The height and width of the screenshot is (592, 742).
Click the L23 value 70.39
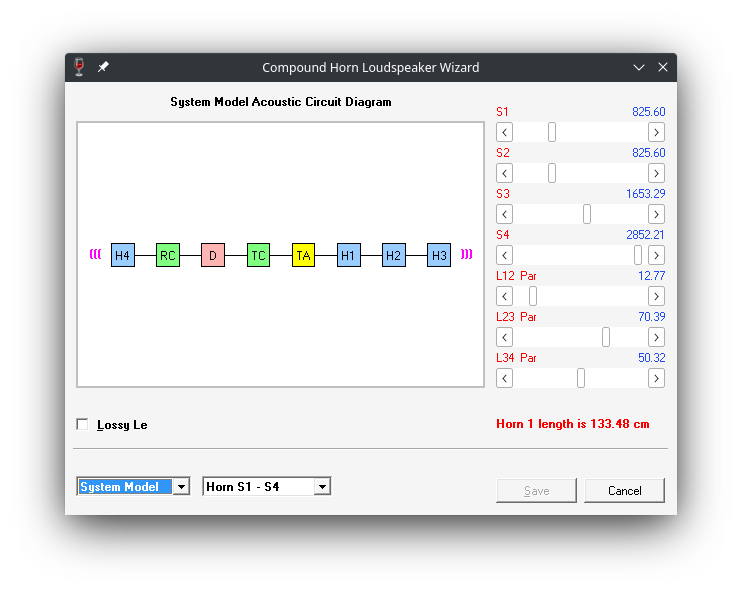pyautogui.click(x=651, y=317)
